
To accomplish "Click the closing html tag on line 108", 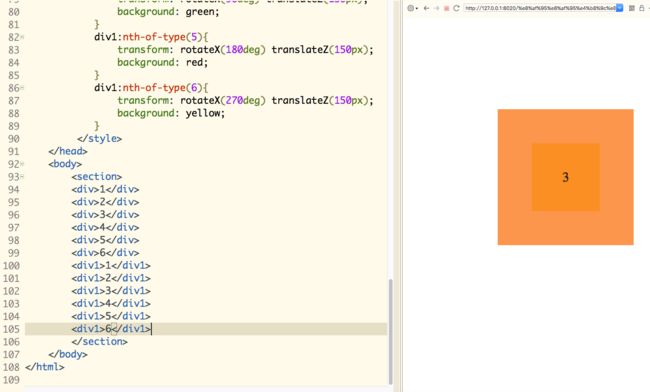I will [x=45, y=367].
